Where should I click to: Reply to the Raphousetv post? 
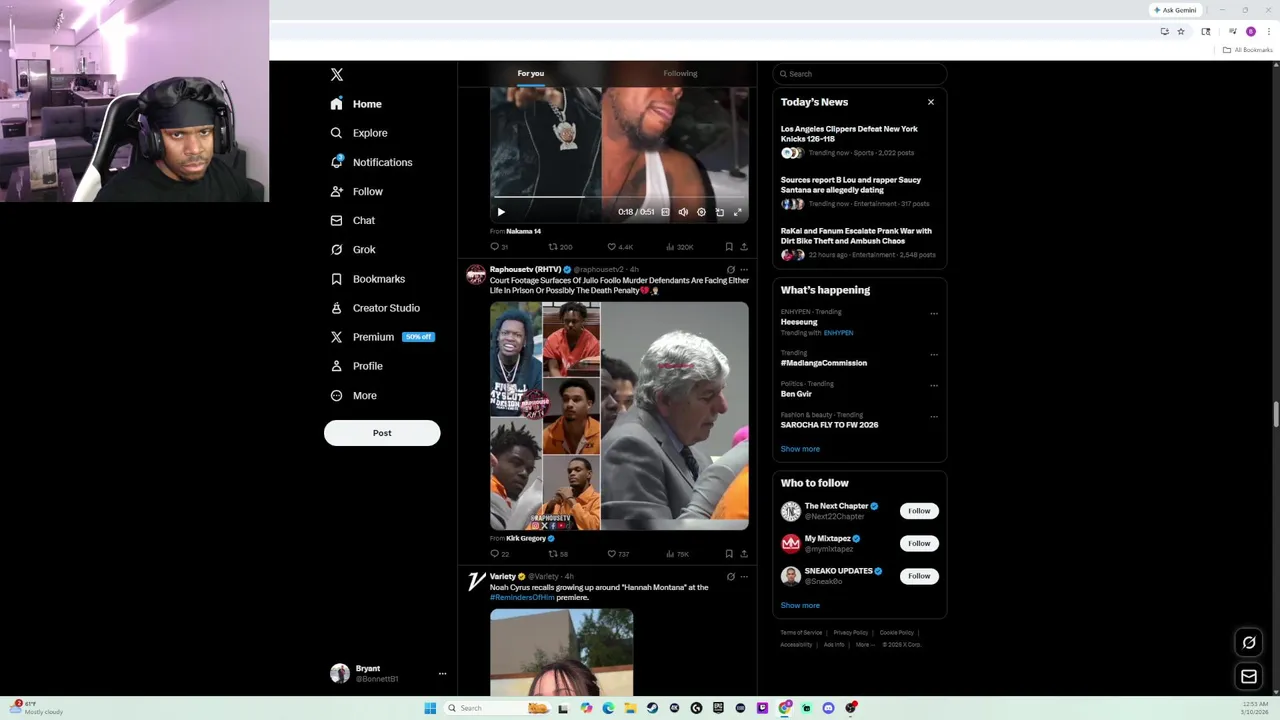pos(499,554)
